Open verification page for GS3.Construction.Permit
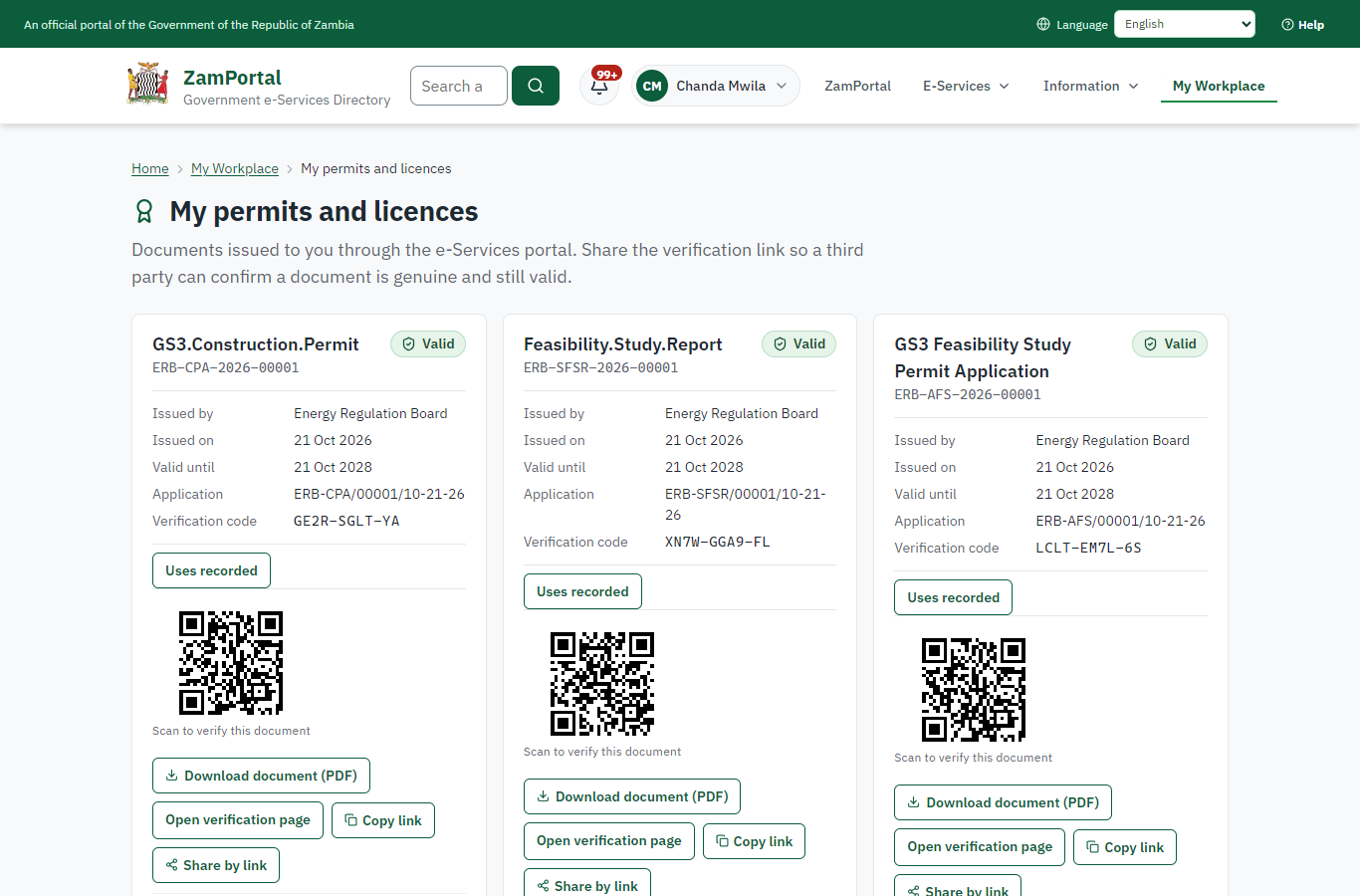The image size is (1360, 896). point(238,820)
